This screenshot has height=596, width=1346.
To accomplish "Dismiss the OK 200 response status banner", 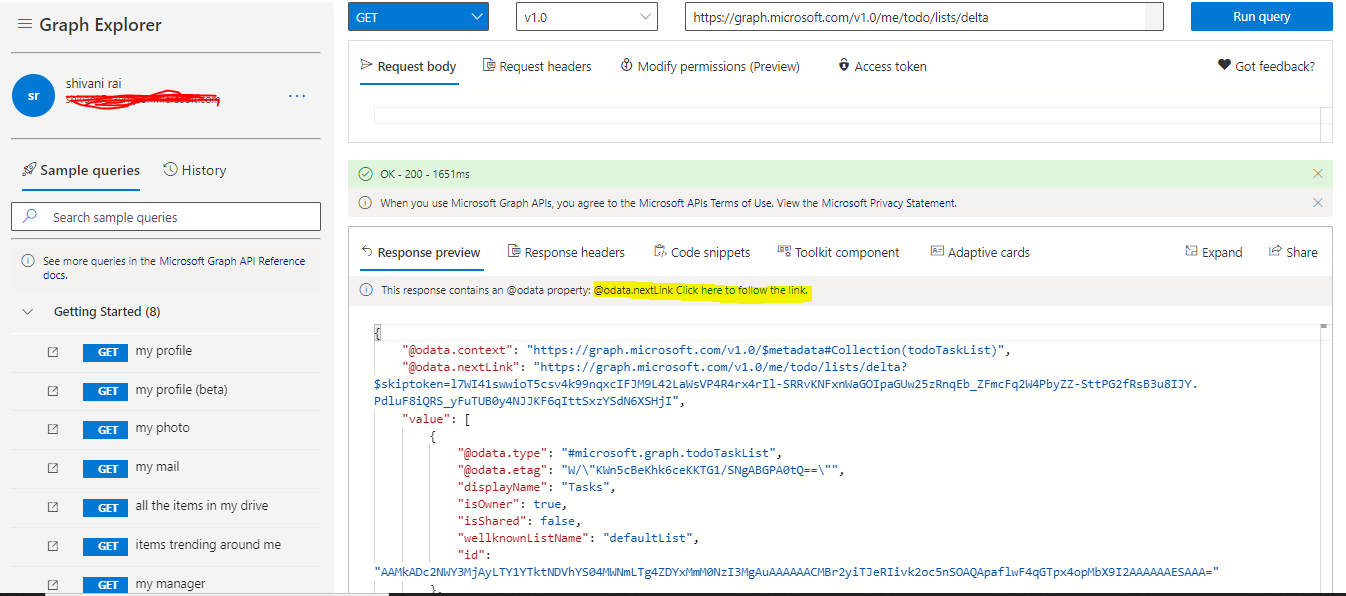I will 1318,172.
